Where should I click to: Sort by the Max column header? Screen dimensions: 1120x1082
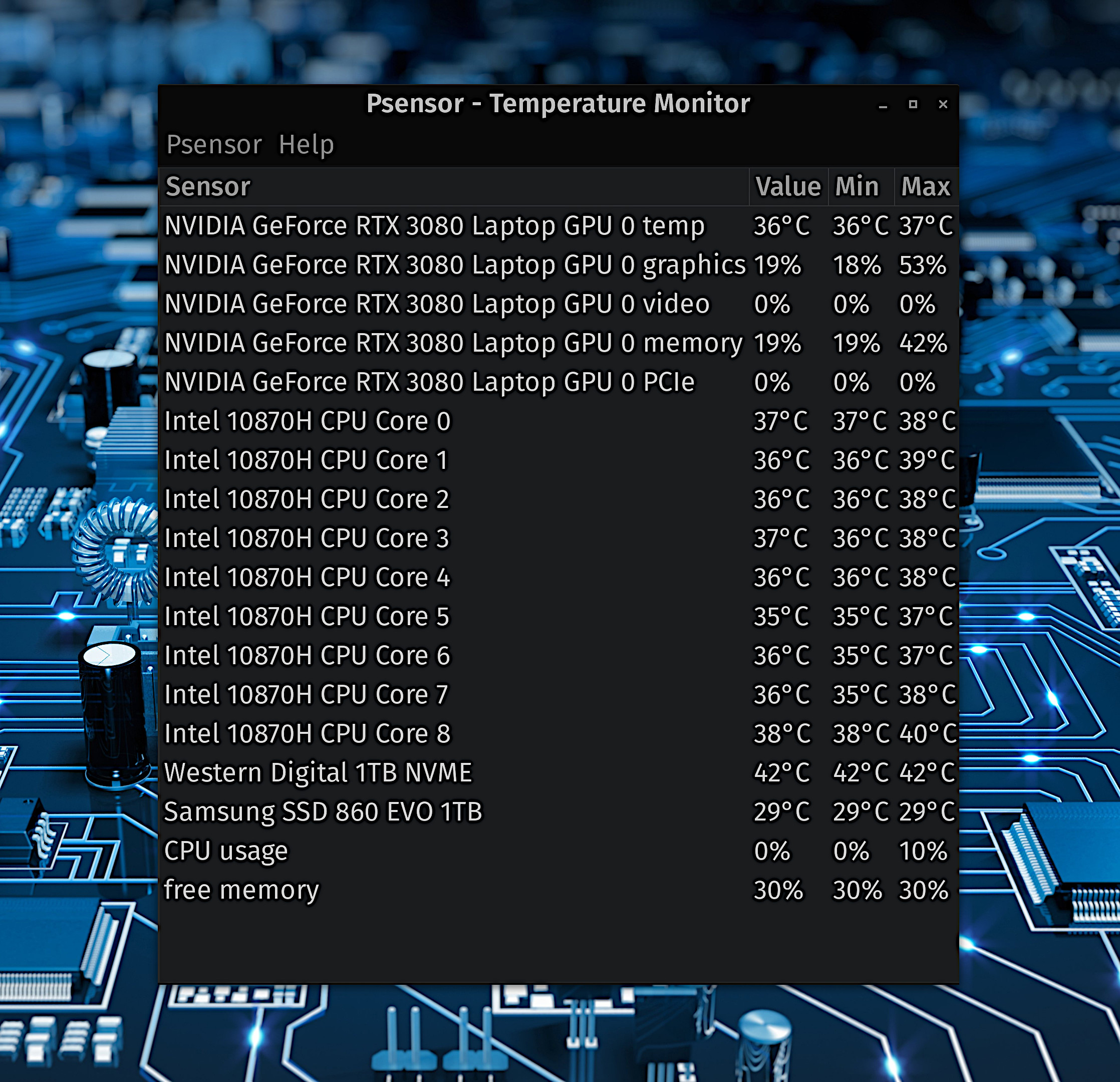pyautogui.click(x=926, y=187)
